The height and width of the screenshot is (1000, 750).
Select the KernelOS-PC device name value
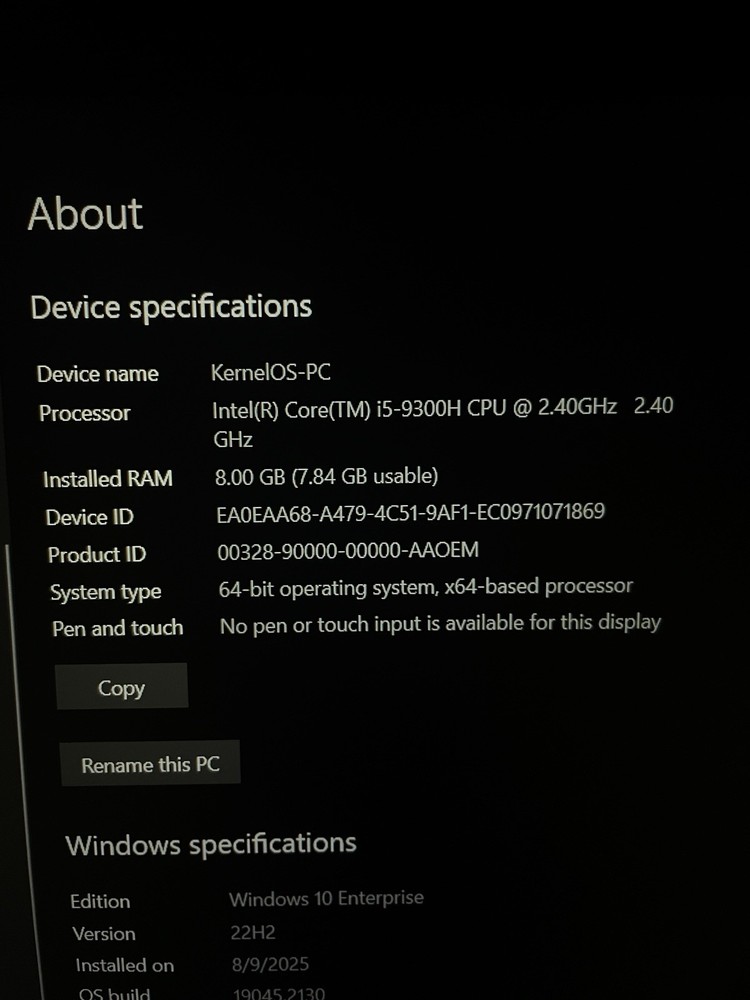[x=270, y=372]
